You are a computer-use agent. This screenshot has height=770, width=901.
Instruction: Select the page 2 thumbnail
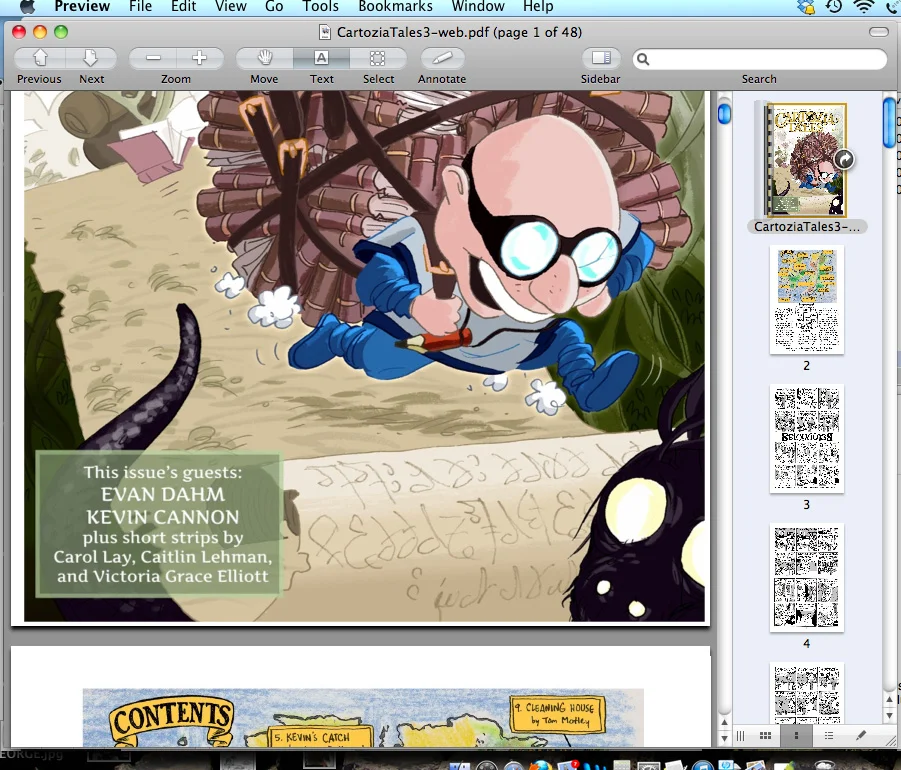(x=807, y=300)
